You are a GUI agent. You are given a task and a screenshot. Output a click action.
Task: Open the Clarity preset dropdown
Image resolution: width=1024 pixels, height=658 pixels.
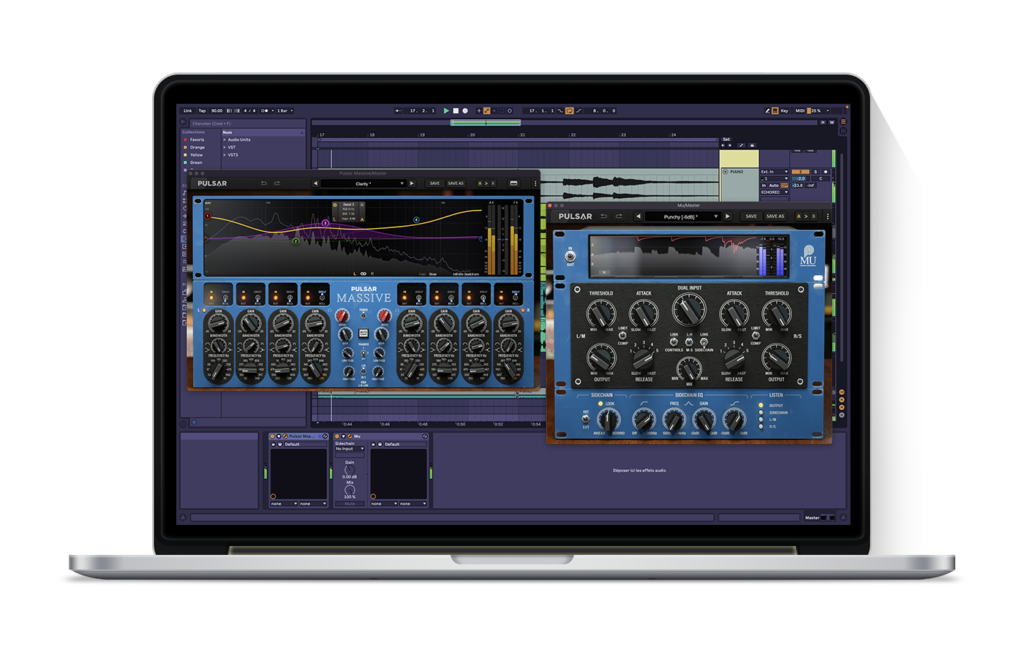[x=363, y=183]
